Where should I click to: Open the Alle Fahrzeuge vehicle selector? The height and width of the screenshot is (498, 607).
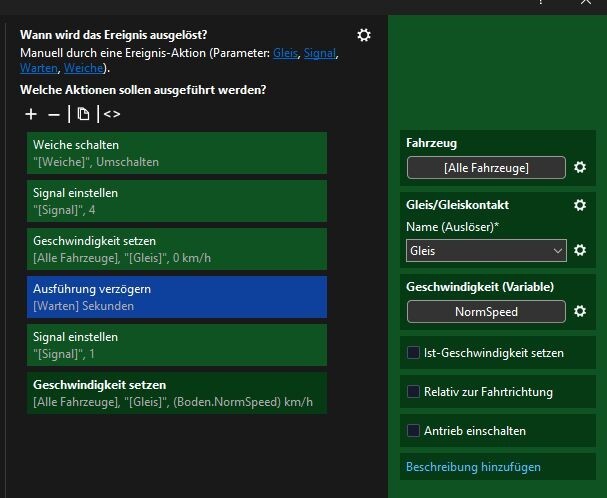point(486,168)
